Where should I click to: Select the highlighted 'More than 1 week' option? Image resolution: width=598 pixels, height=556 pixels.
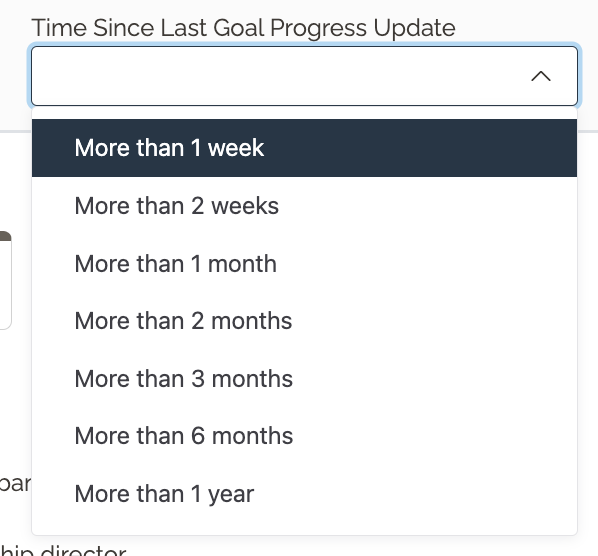(x=304, y=148)
